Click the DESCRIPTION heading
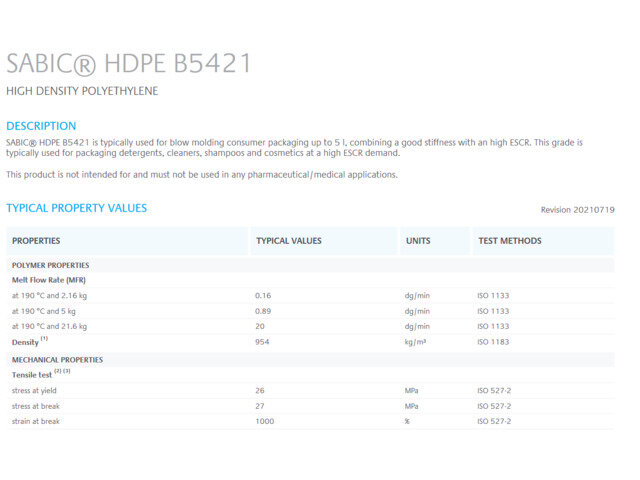The height and width of the screenshot is (480, 640). (41, 126)
